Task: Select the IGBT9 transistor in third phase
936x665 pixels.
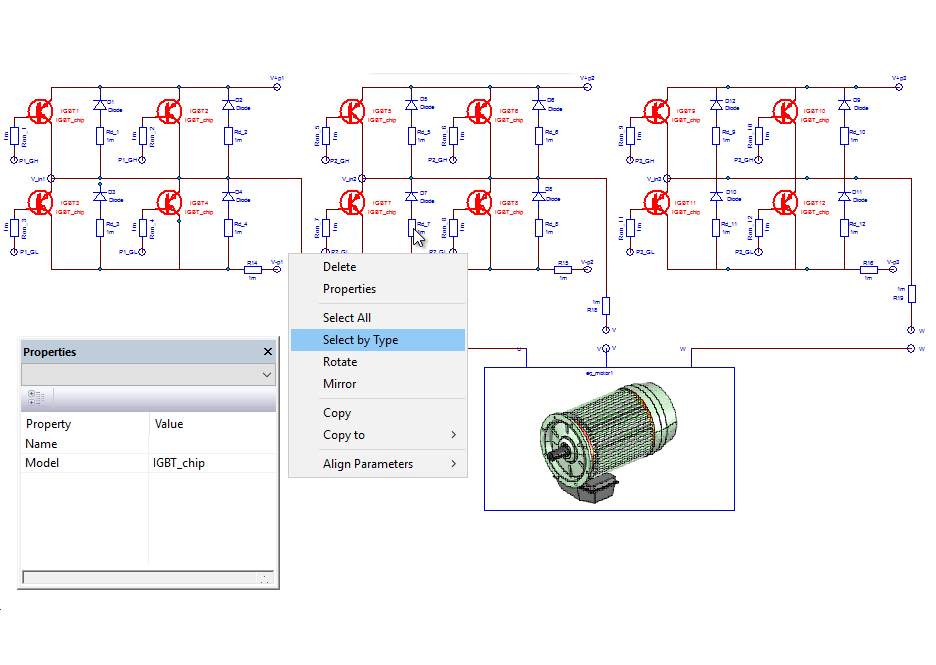Action: coord(656,111)
